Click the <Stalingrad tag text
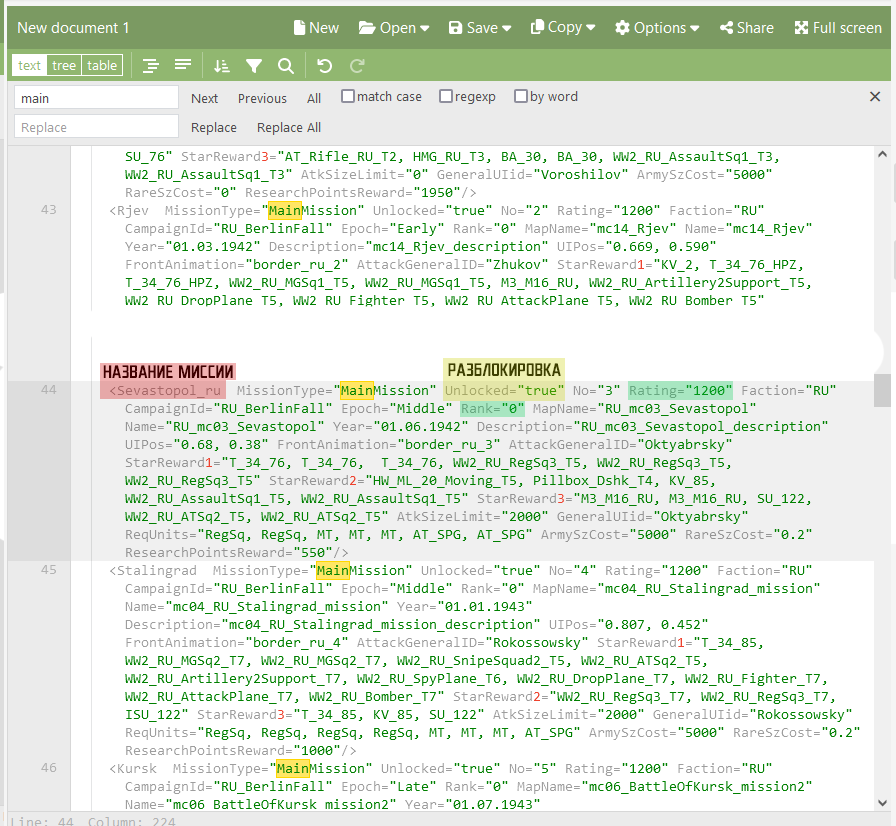Screen dimensions: 896x826 153,571
